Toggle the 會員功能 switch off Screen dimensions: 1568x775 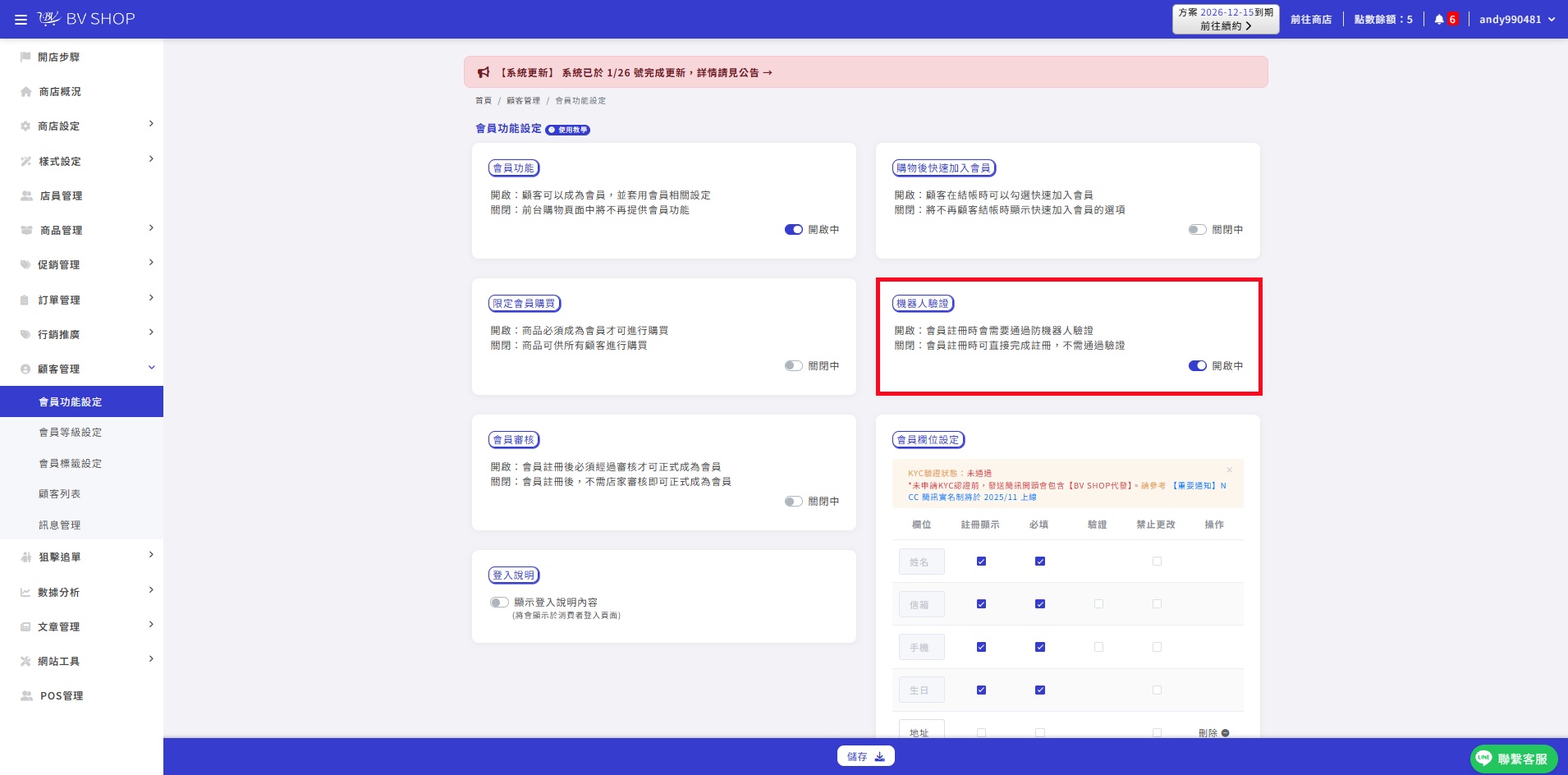pos(793,230)
